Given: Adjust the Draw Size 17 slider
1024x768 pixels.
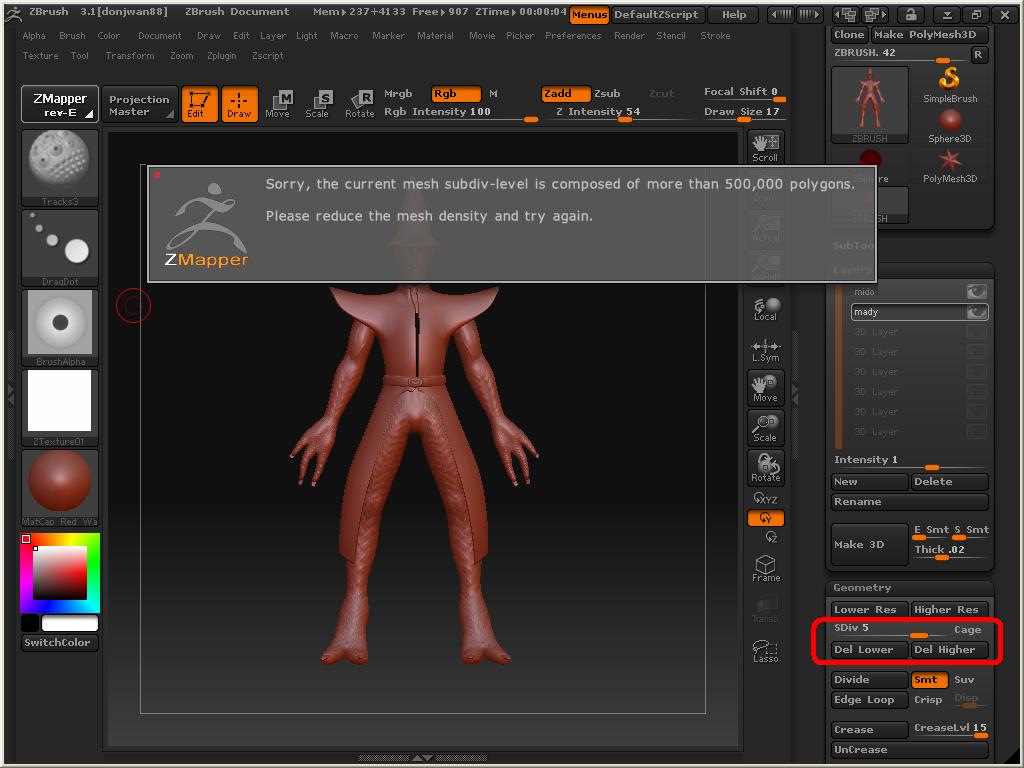Looking at the screenshot, I should pyautogui.click(x=743, y=112).
